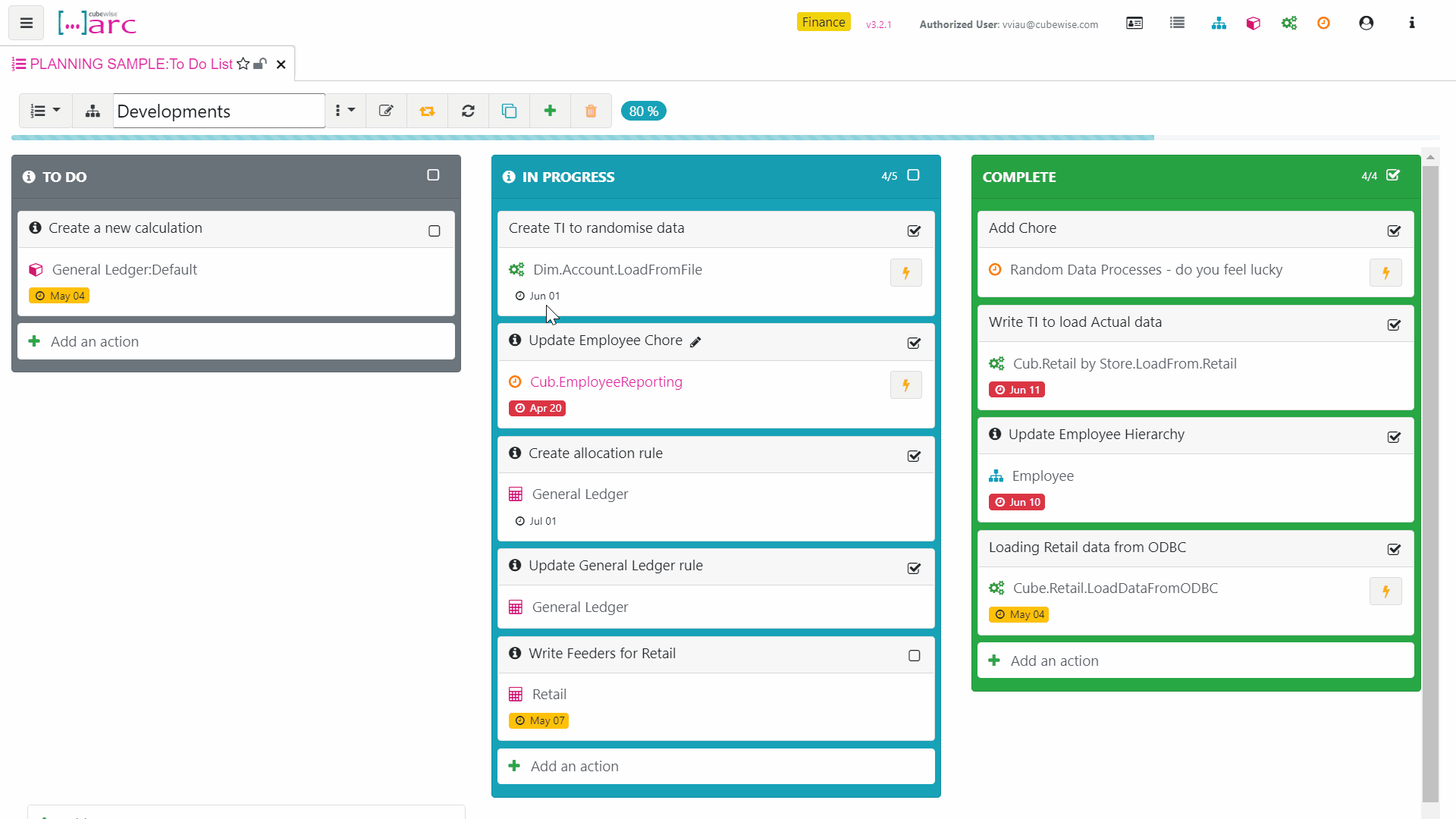
Task: Click inside the Developments name input field
Action: tap(218, 111)
